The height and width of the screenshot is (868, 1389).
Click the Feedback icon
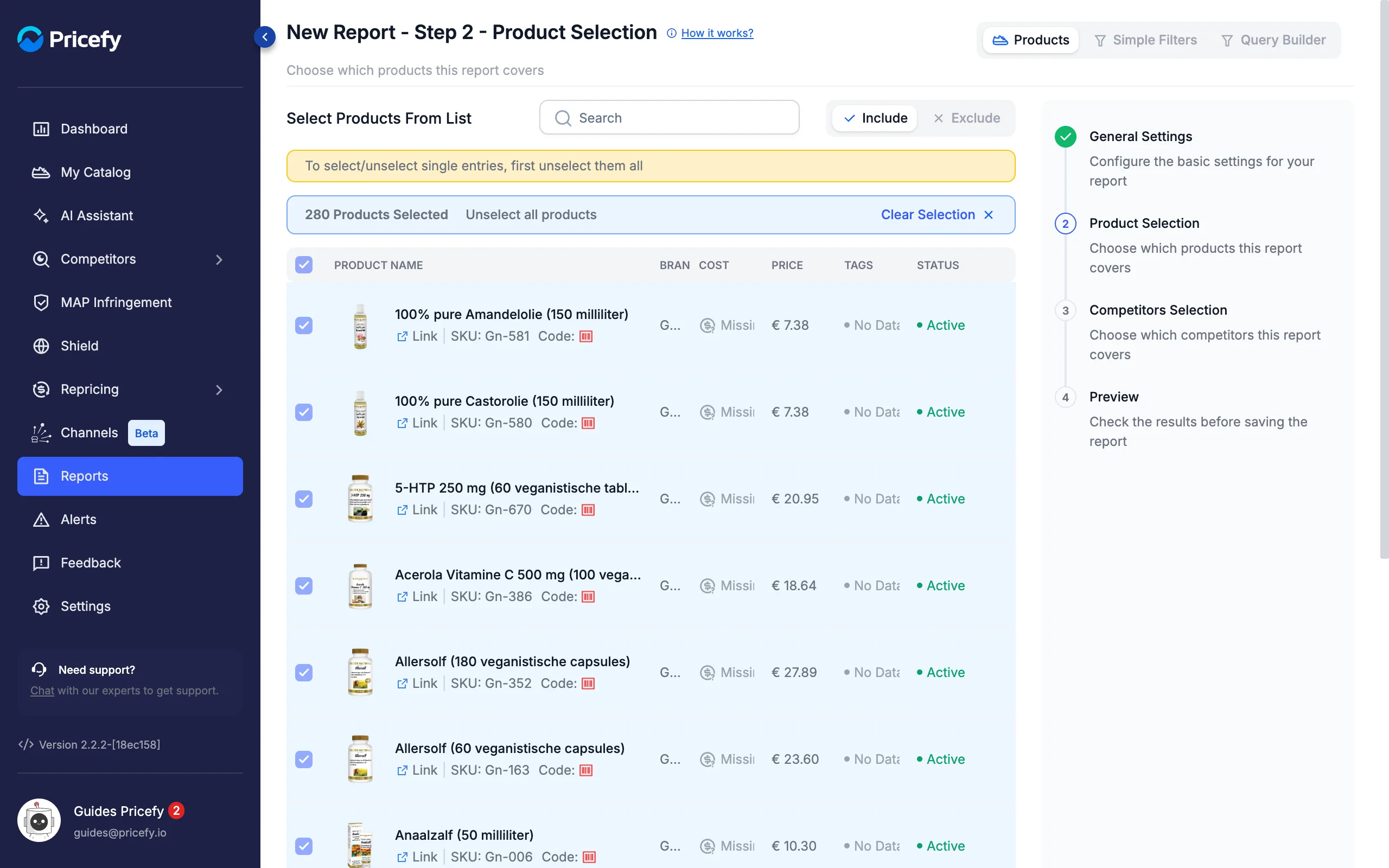[x=41, y=563]
